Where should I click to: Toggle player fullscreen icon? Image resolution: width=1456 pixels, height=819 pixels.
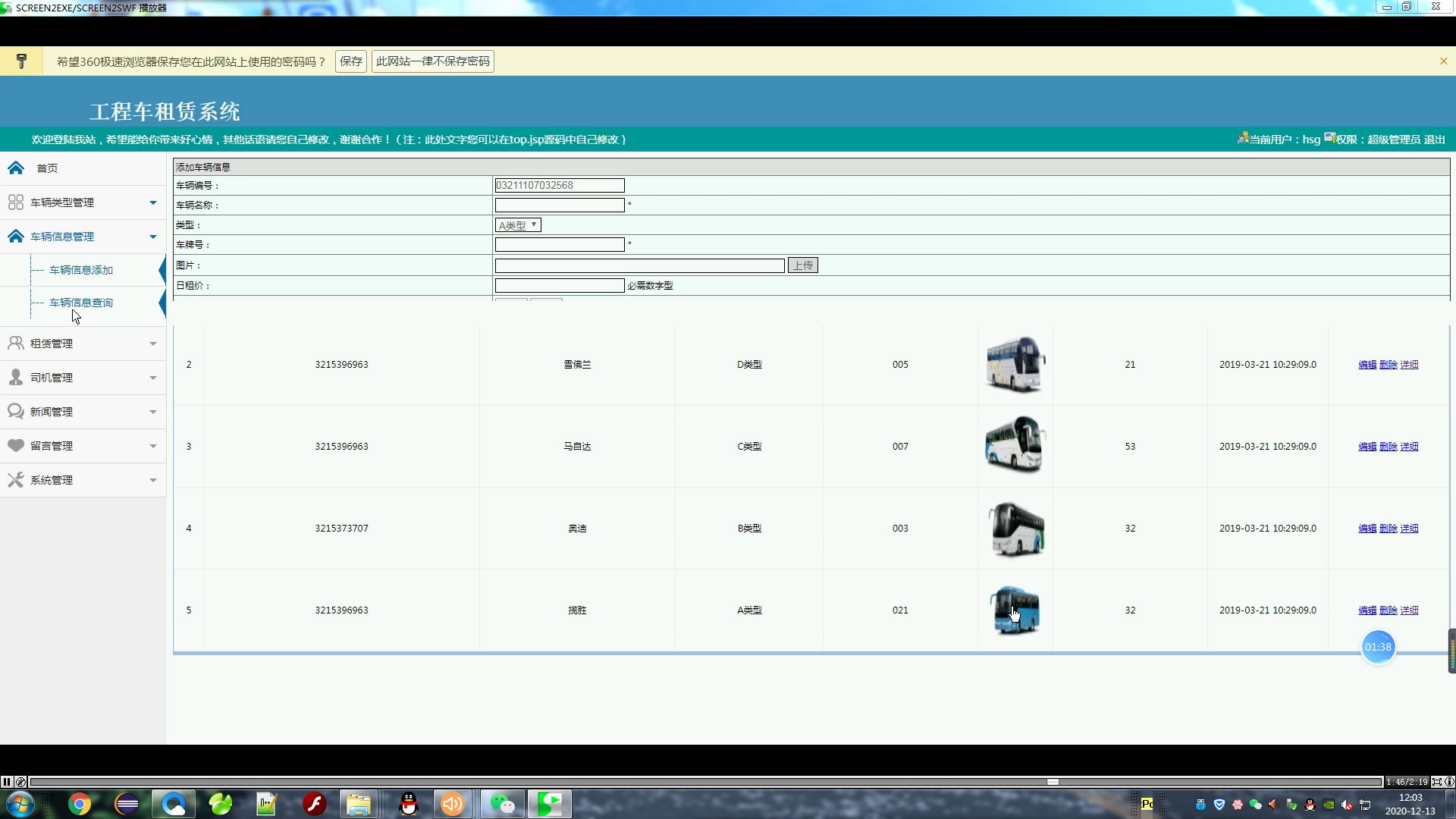(1437, 782)
